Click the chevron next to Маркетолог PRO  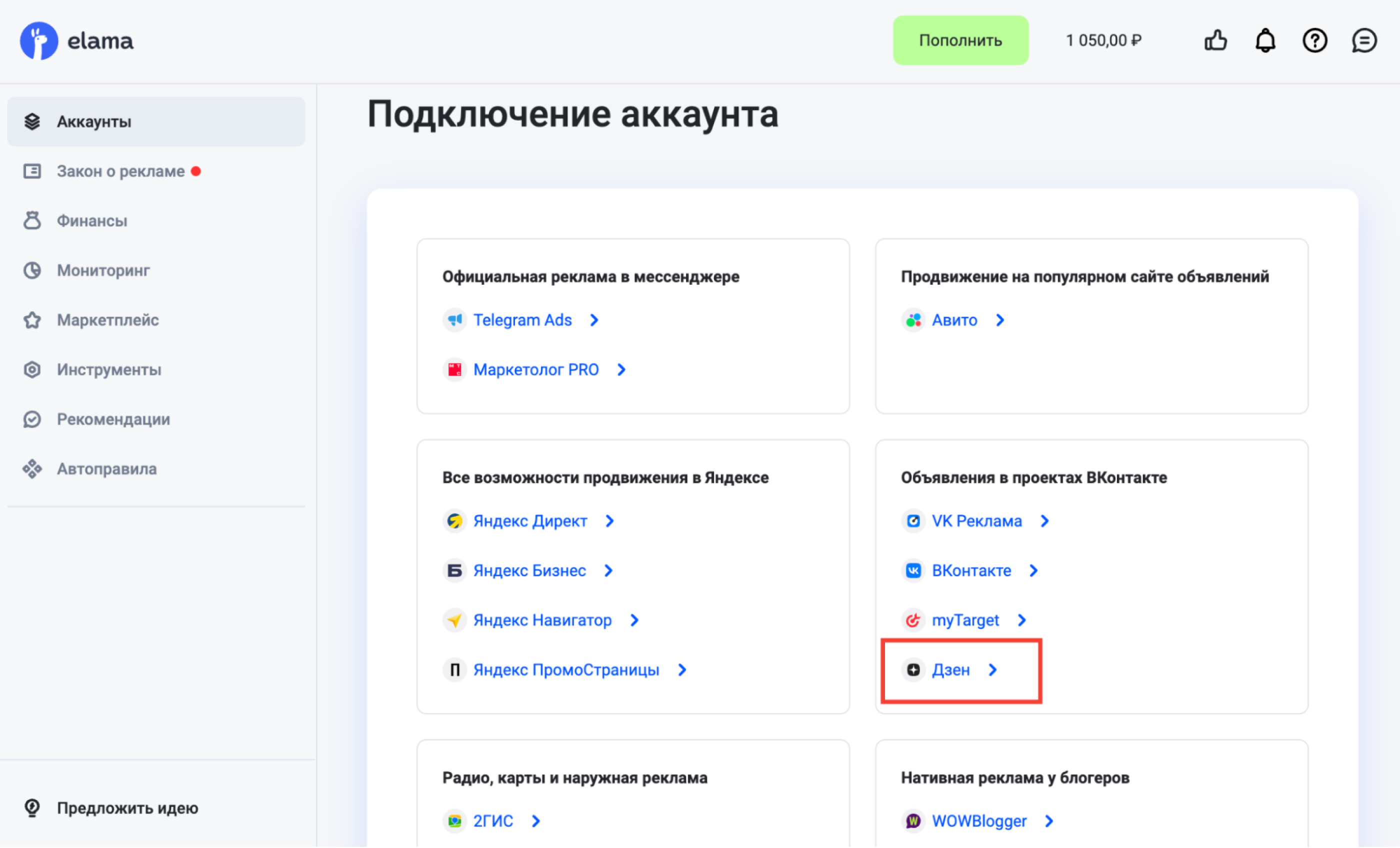click(621, 370)
